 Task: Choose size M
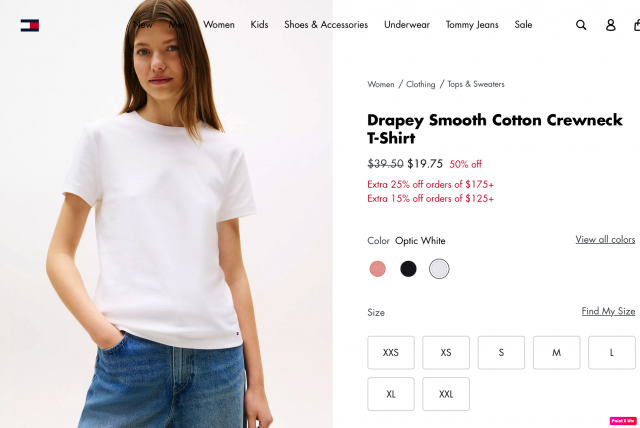pyautogui.click(x=556, y=353)
